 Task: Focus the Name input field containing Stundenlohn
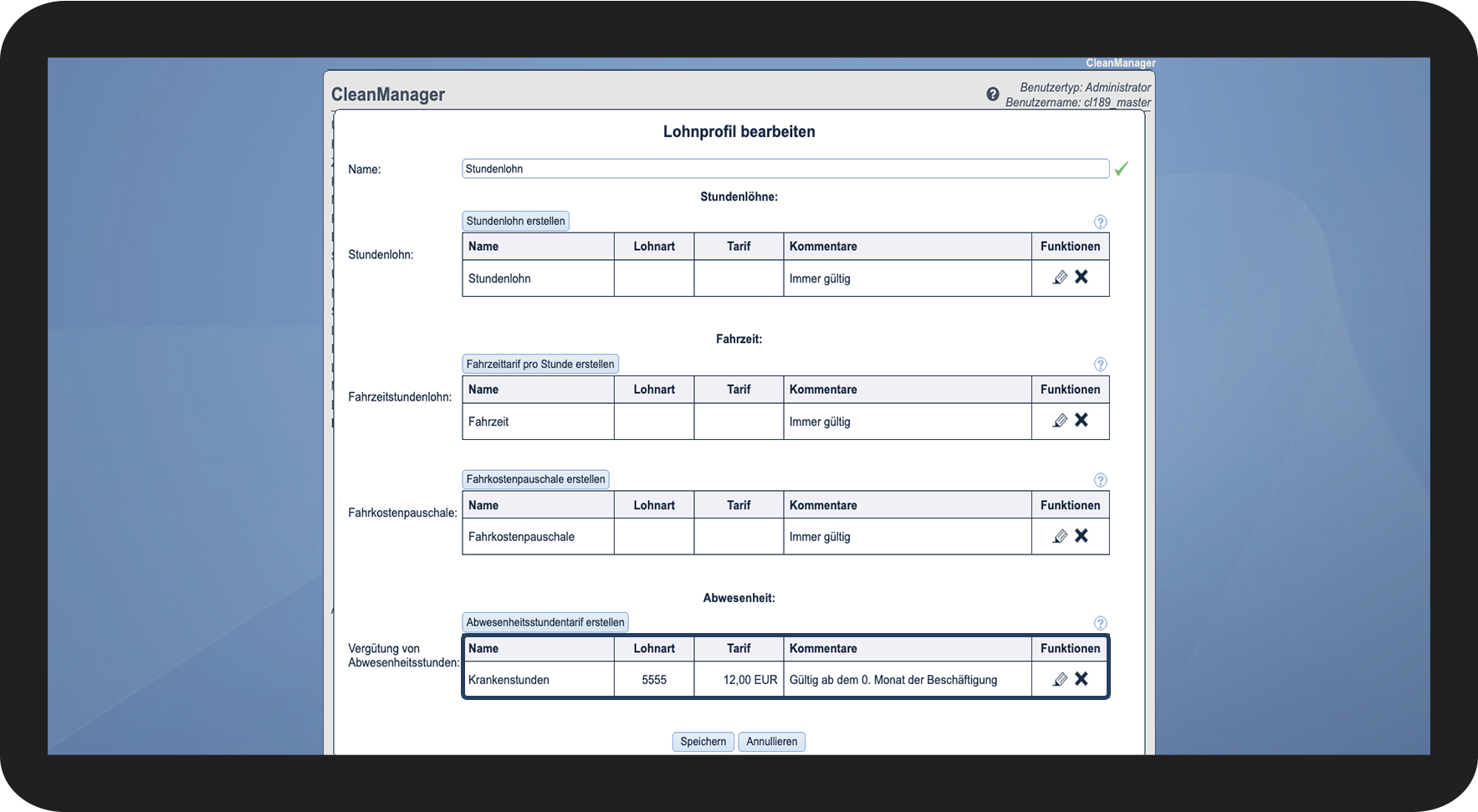(785, 169)
